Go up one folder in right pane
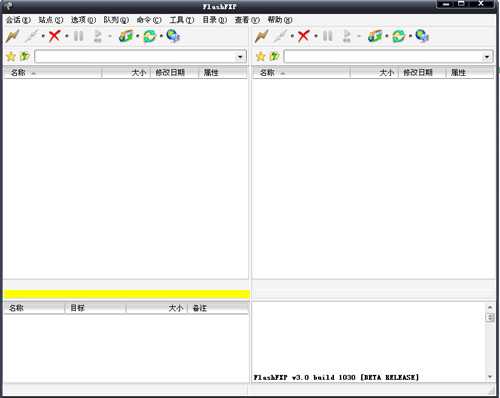Screen dimensions: 500x398 274,57
